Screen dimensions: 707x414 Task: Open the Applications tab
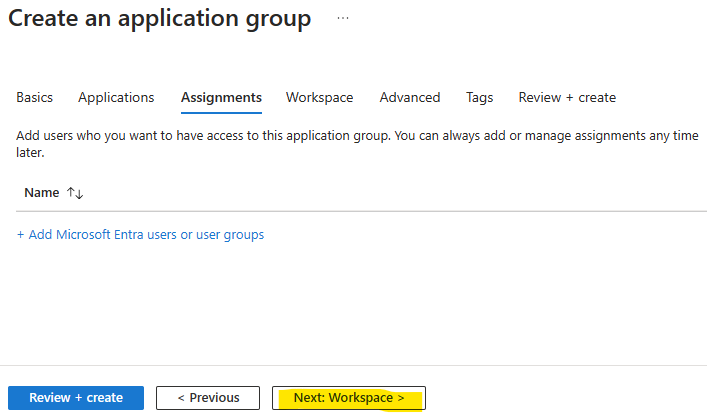[x=116, y=97]
